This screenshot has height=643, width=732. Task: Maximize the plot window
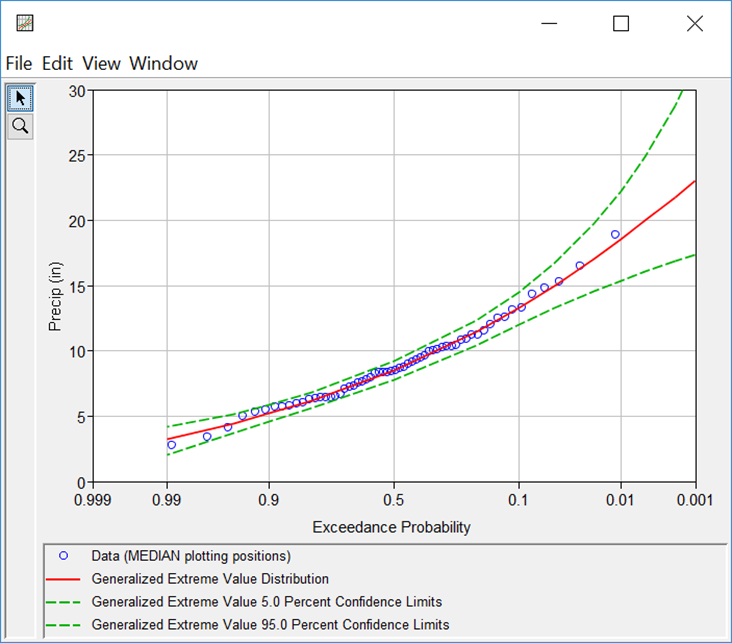point(621,23)
